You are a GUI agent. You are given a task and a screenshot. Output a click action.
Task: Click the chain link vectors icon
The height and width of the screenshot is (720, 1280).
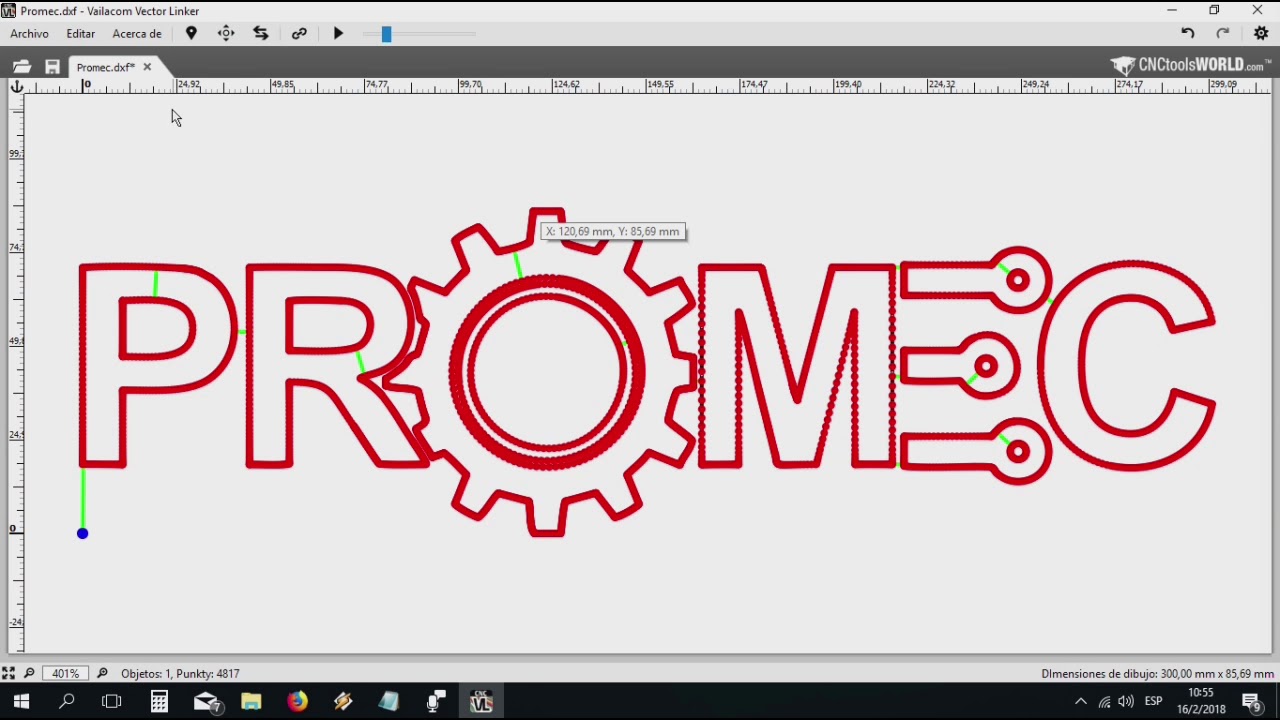click(299, 33)
